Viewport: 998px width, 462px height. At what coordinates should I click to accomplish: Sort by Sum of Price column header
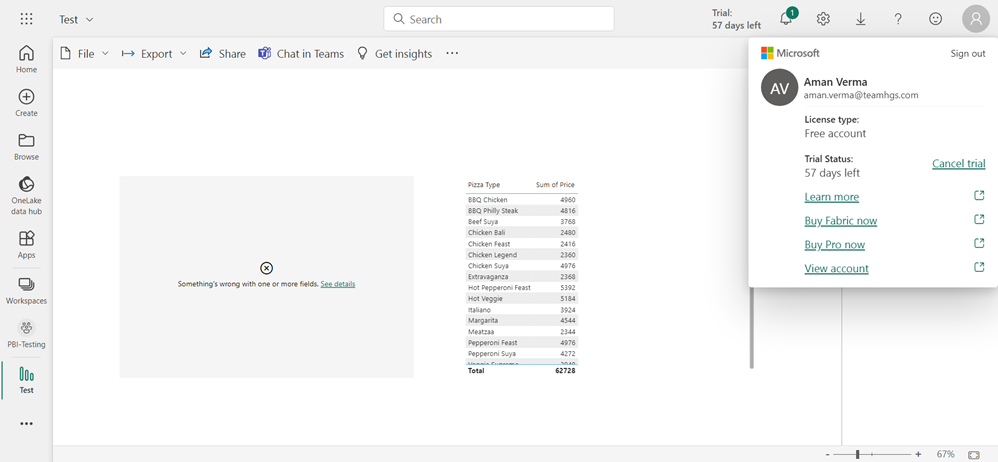point(555,185)
